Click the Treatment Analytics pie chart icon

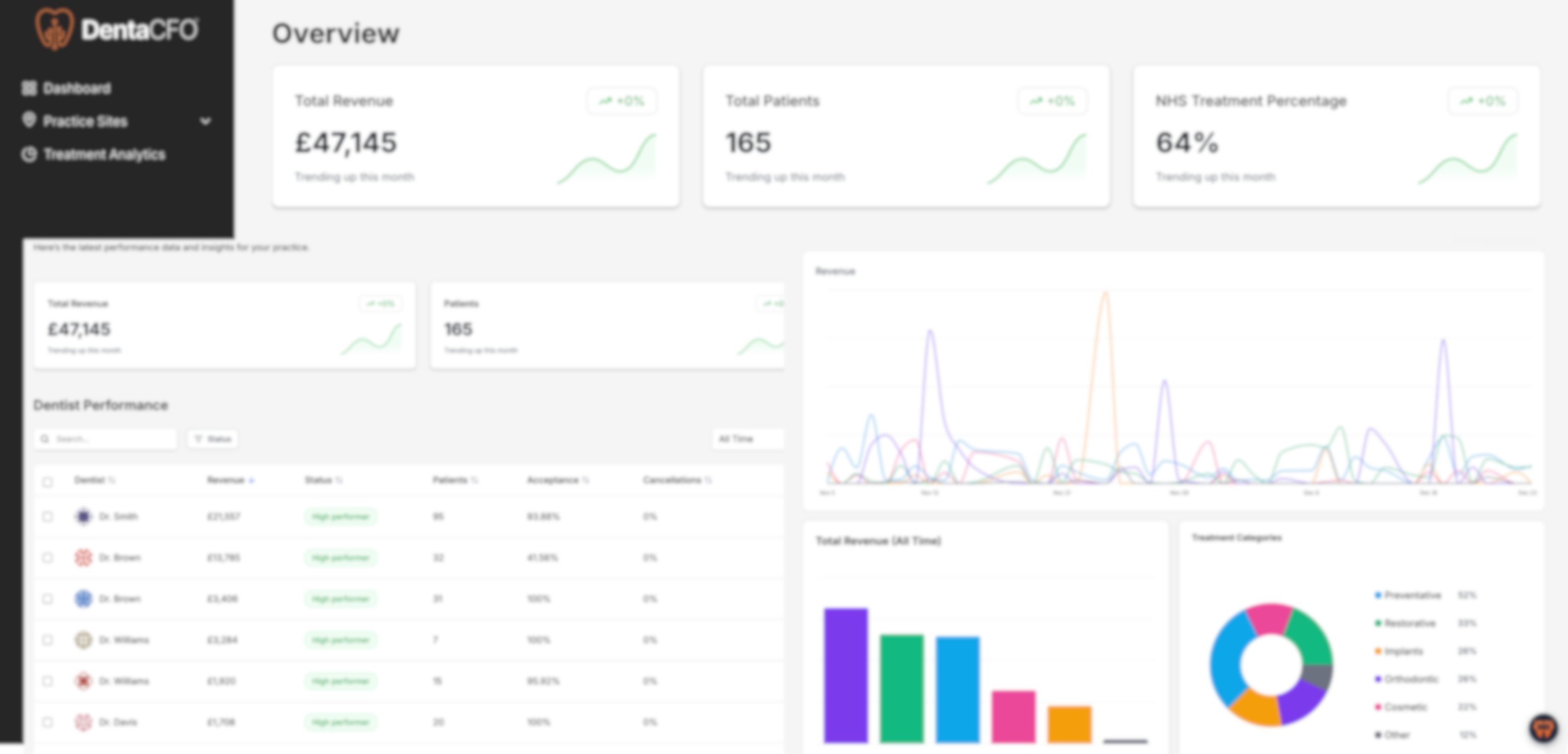click(x=28, y=154)
